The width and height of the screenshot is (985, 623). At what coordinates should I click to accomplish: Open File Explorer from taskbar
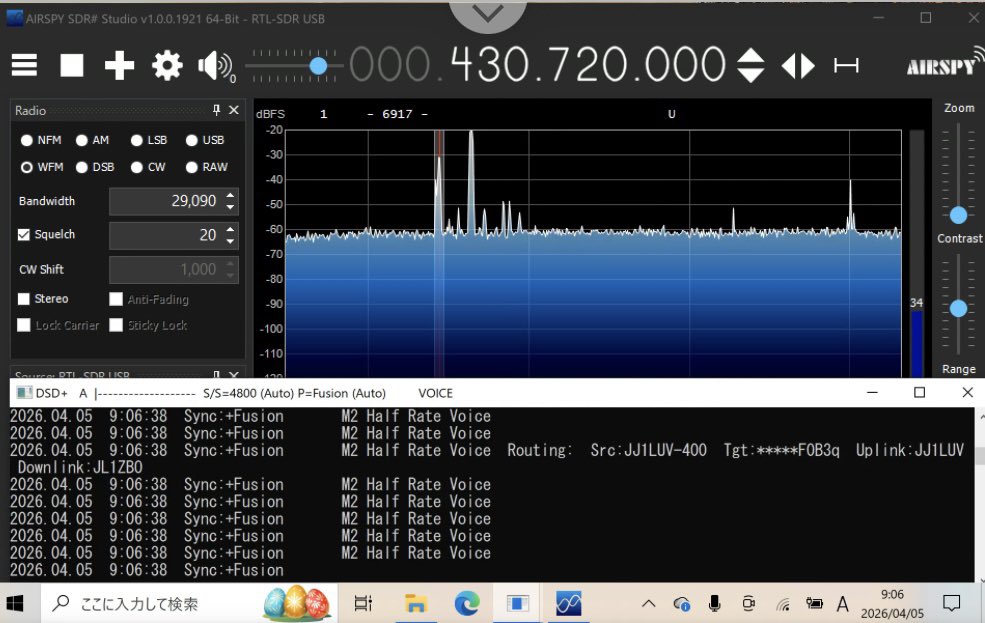pos(415,604)
